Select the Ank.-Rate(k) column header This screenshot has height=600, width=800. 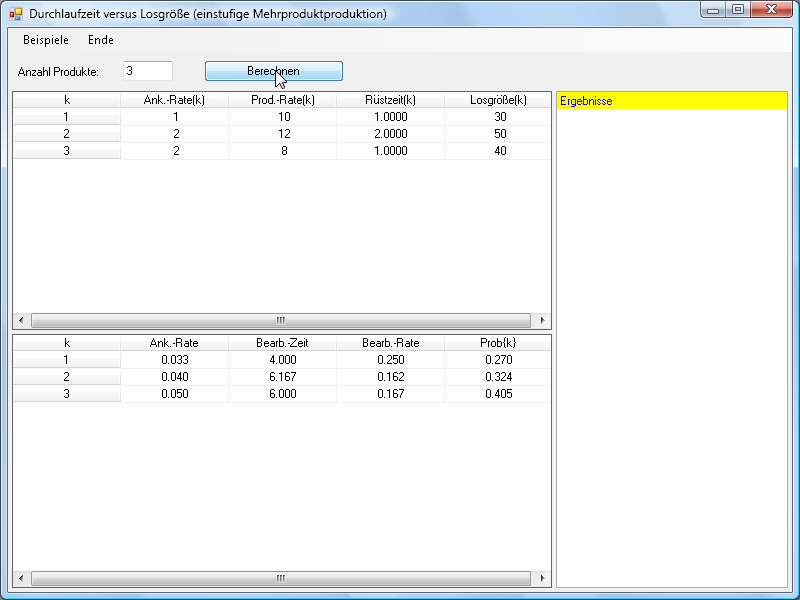174,100
